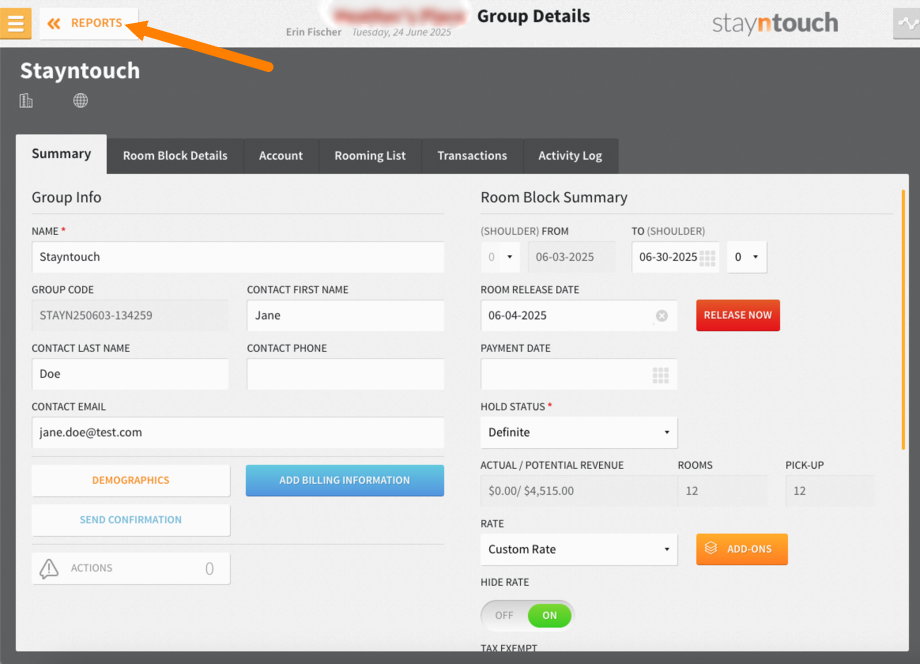Click the Pick-Up value field
The height and width of the screenshot is (664, 920).
pos(830,491)
